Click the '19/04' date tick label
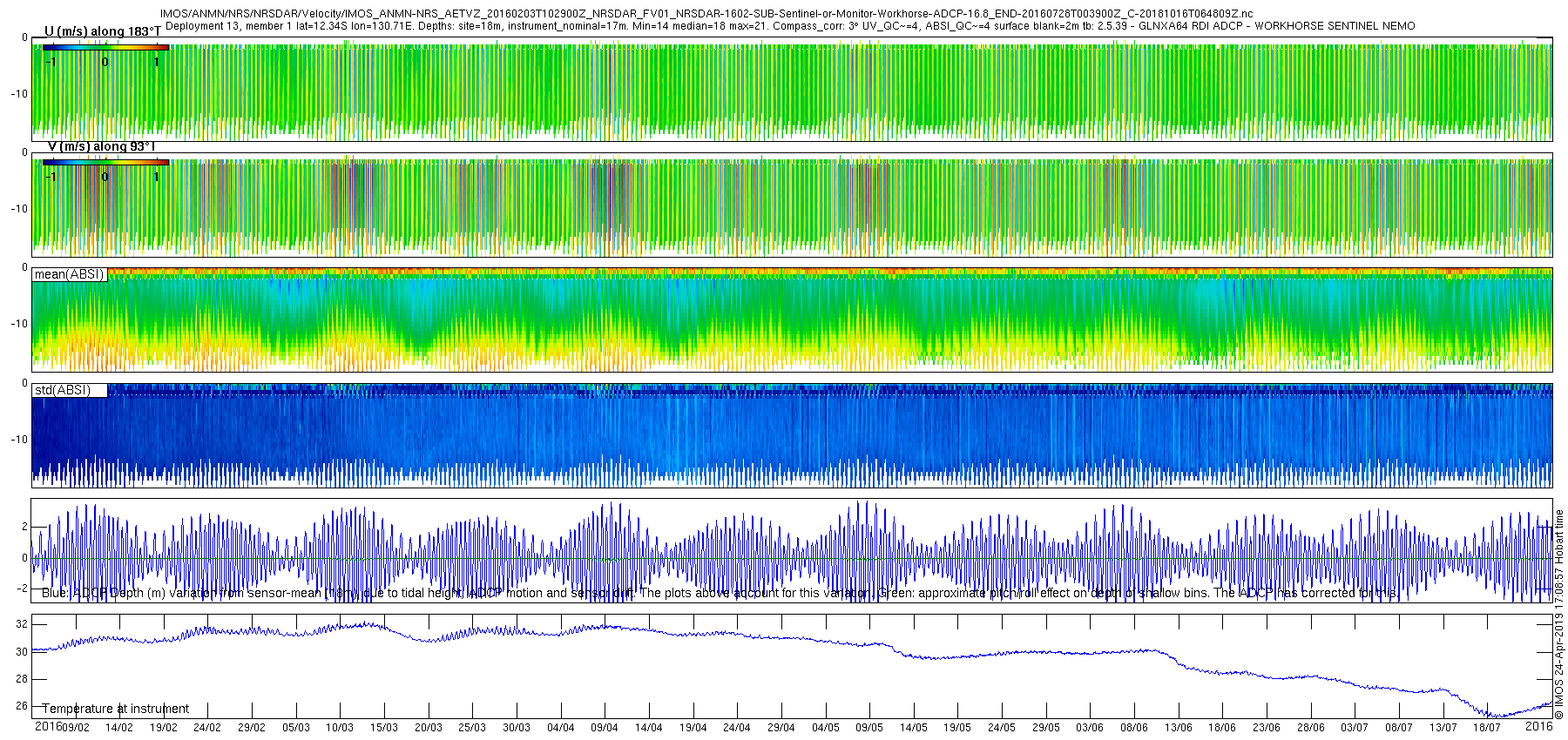Screen dimensions: 1568x740 pos(693,728)
